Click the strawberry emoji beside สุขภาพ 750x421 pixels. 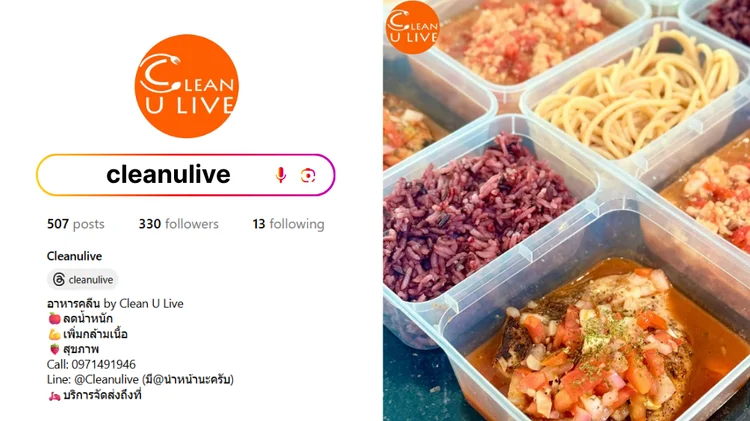(55, 349)
